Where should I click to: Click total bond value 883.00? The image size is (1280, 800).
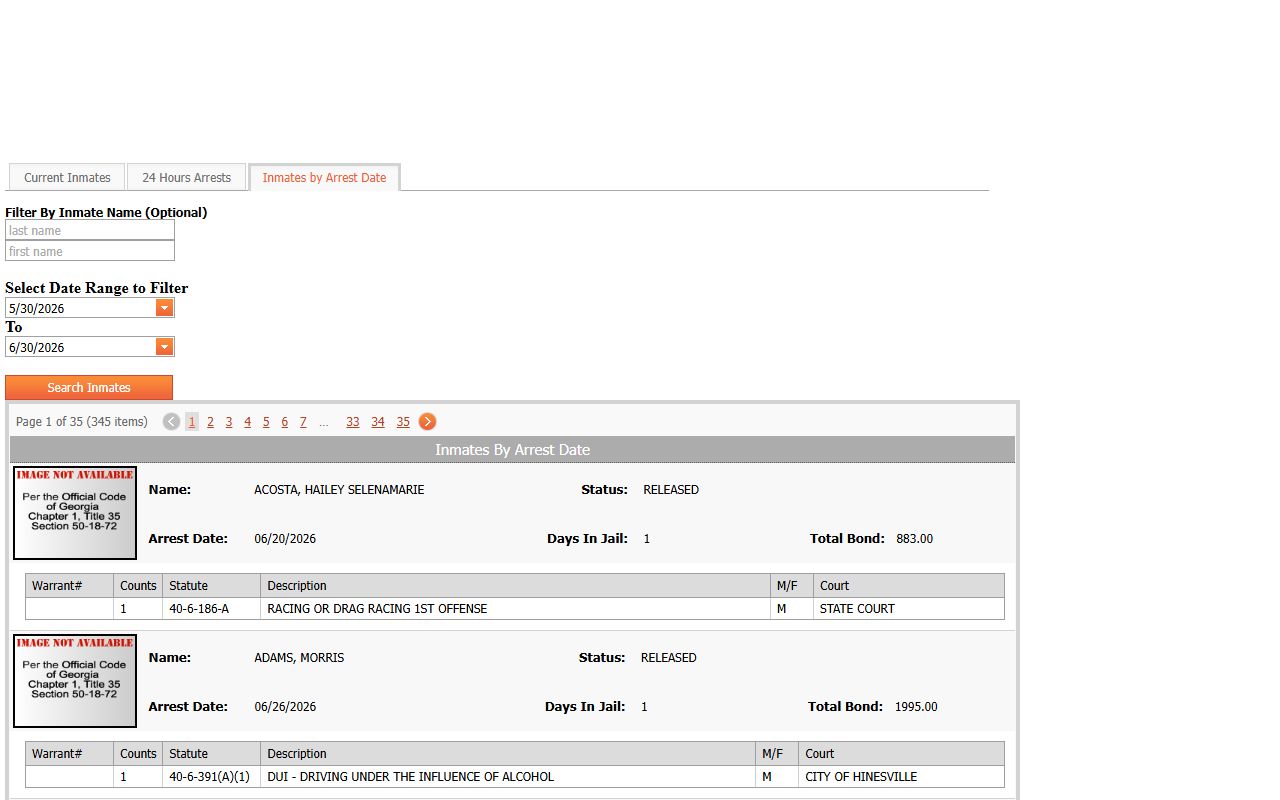pyautogui.click(x=914, y=539)
